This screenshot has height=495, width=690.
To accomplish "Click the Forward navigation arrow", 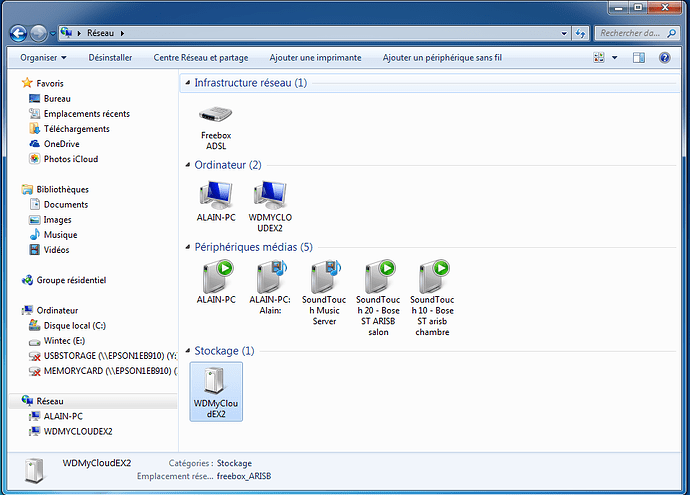I will [38, 33].
